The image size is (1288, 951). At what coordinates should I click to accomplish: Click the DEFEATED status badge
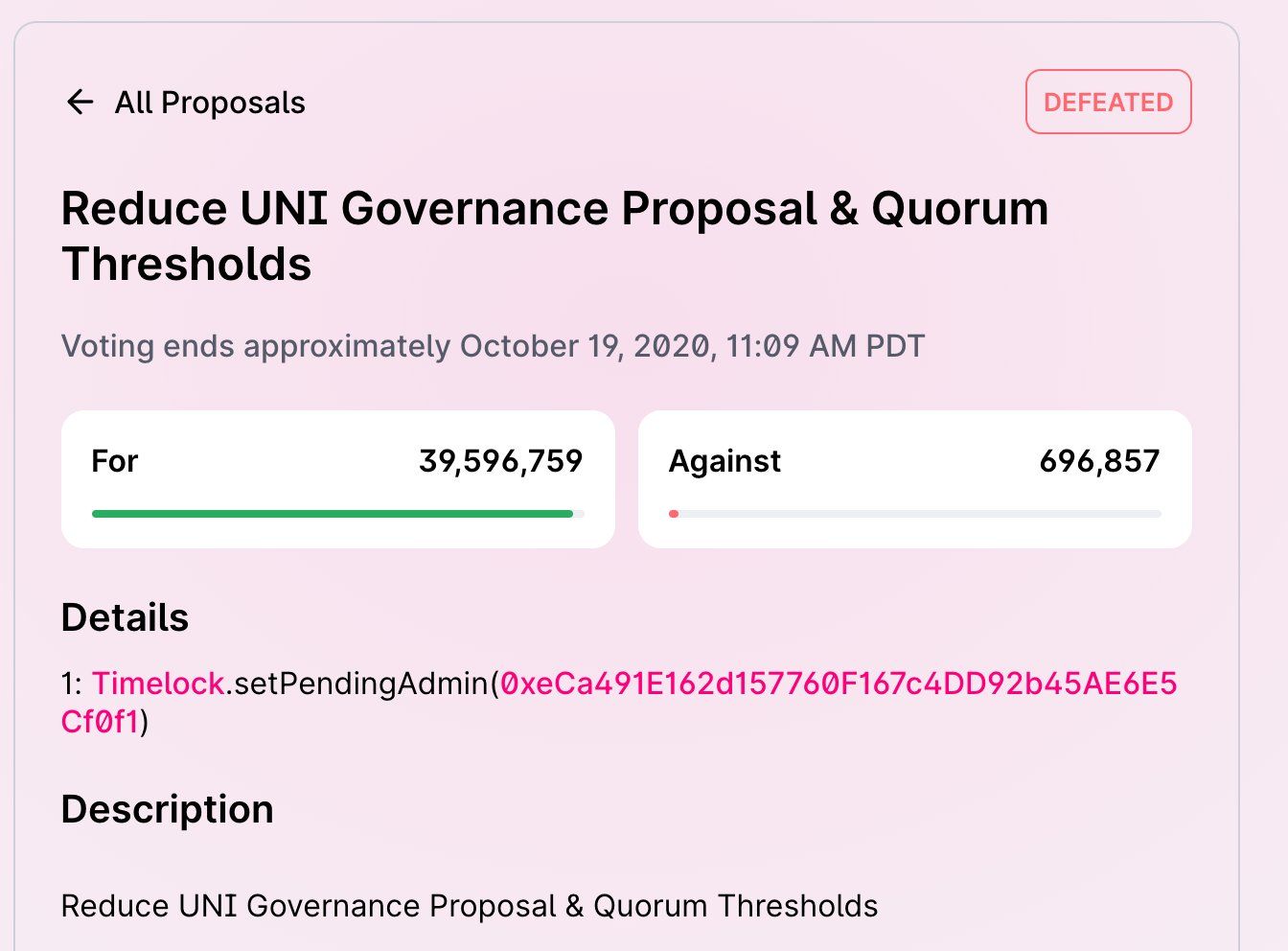(x=1108, y=102)
